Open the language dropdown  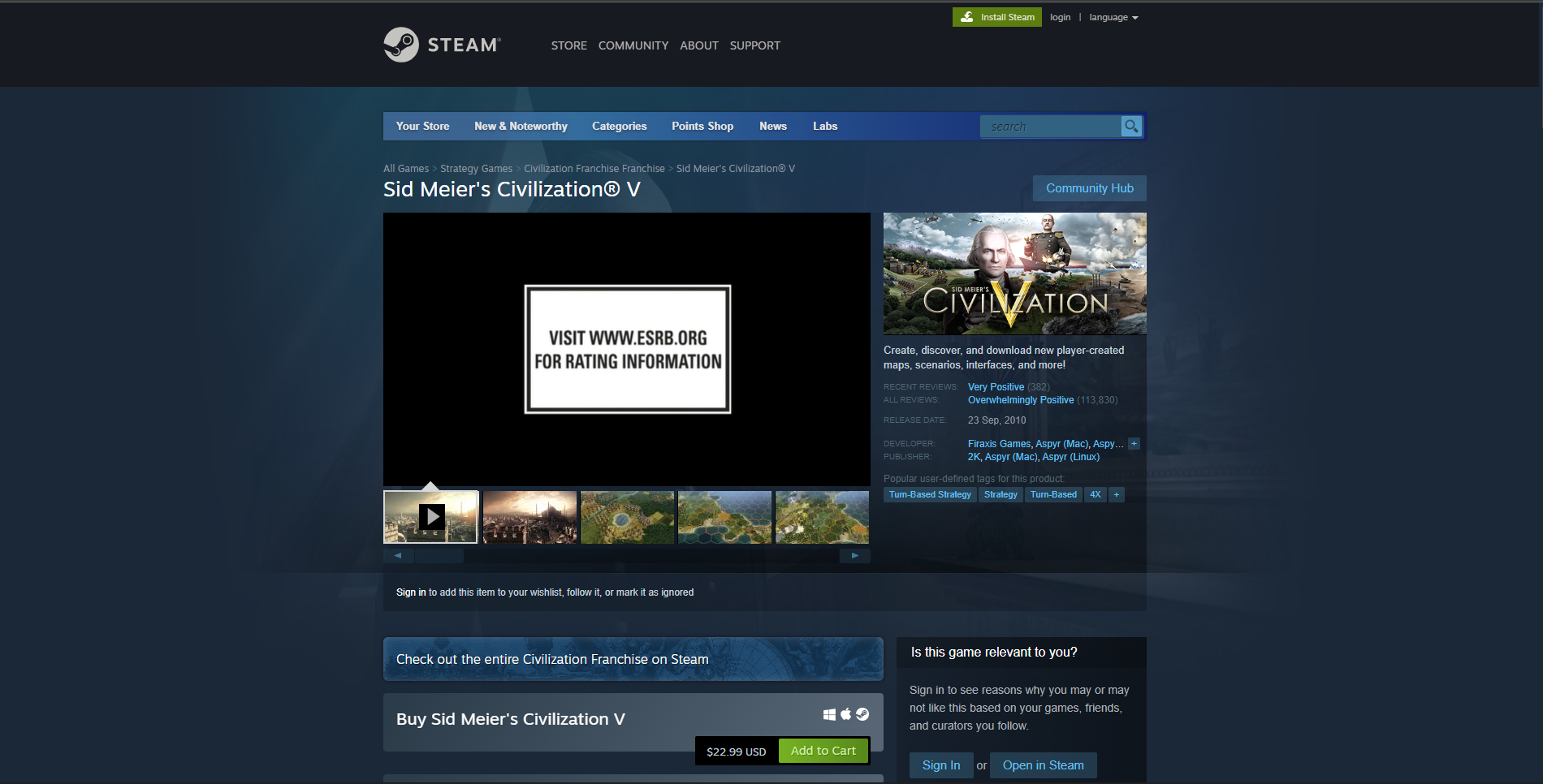(1113, 17)
